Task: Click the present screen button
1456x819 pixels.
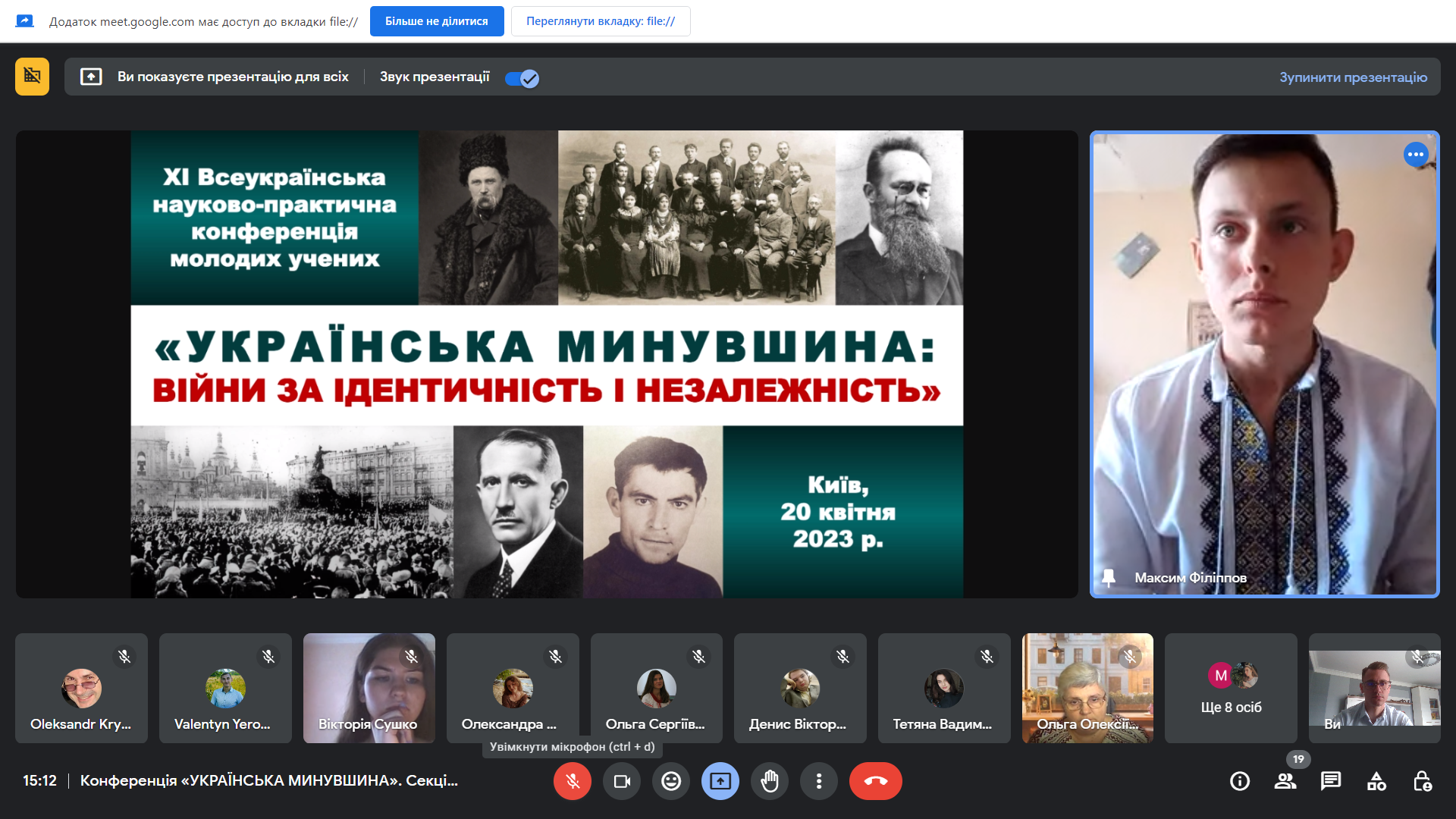Action: (720, 781)
